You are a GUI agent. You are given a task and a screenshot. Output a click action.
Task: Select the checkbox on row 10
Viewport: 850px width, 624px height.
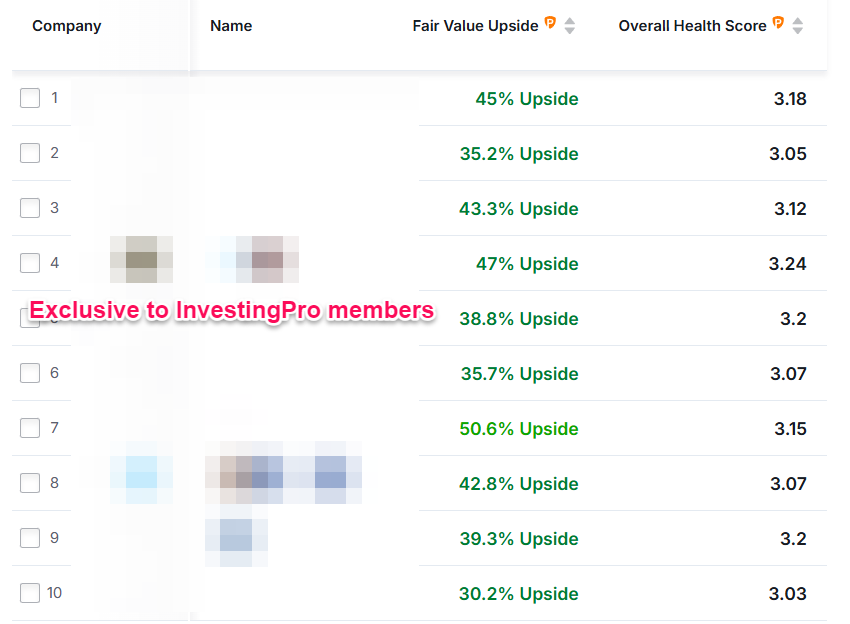click(x=30, y=593)
